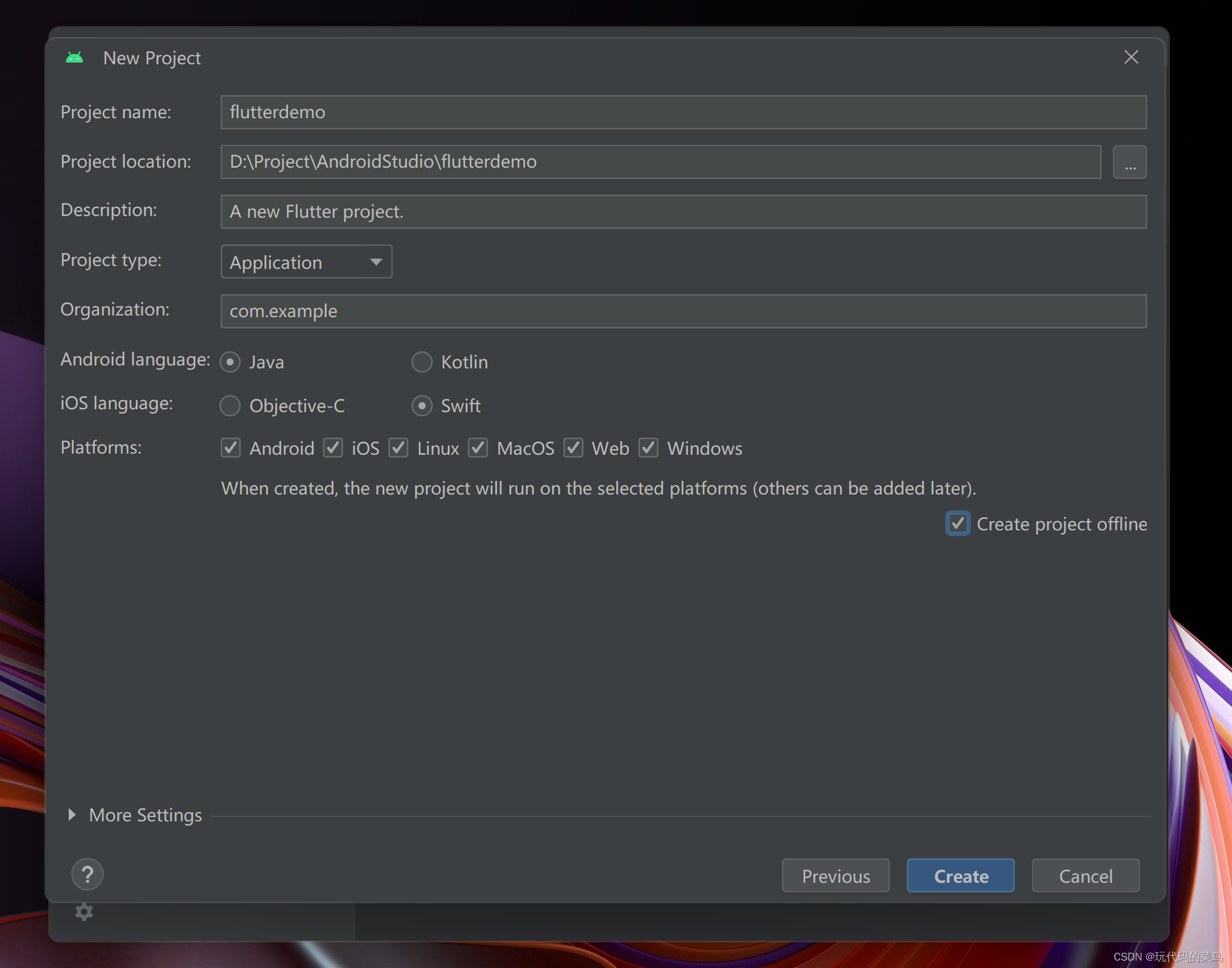Go back with the Previous button

[835, 875]
